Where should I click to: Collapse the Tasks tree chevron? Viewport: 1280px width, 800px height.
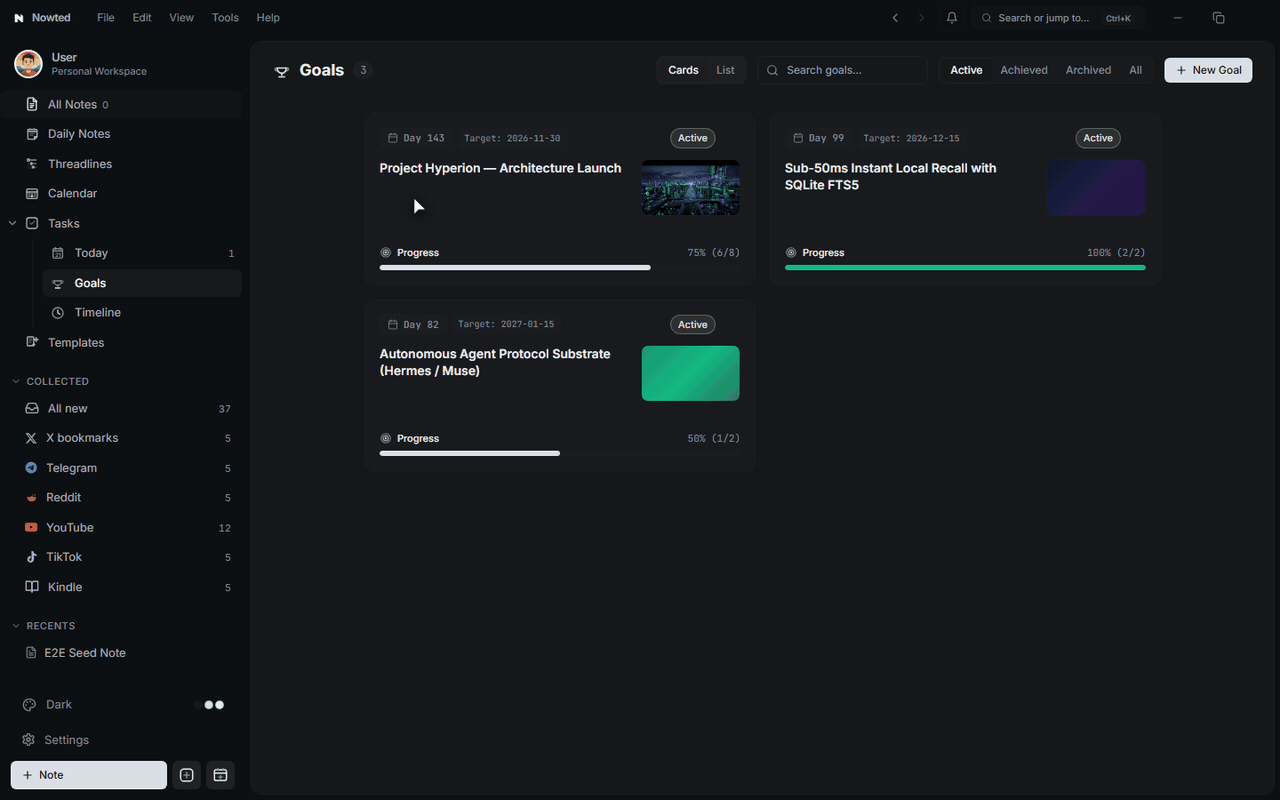pos(13,223)
